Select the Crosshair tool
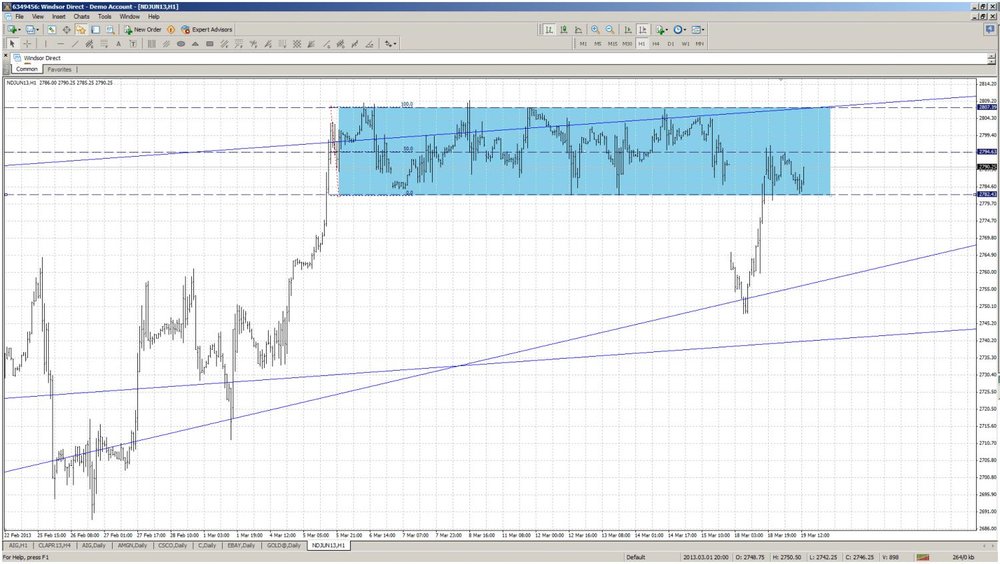 (27, 44)
